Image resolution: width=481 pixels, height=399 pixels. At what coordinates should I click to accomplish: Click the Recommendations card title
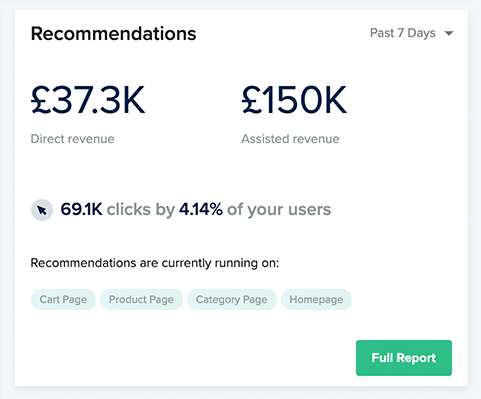click(x=113, y=34)
